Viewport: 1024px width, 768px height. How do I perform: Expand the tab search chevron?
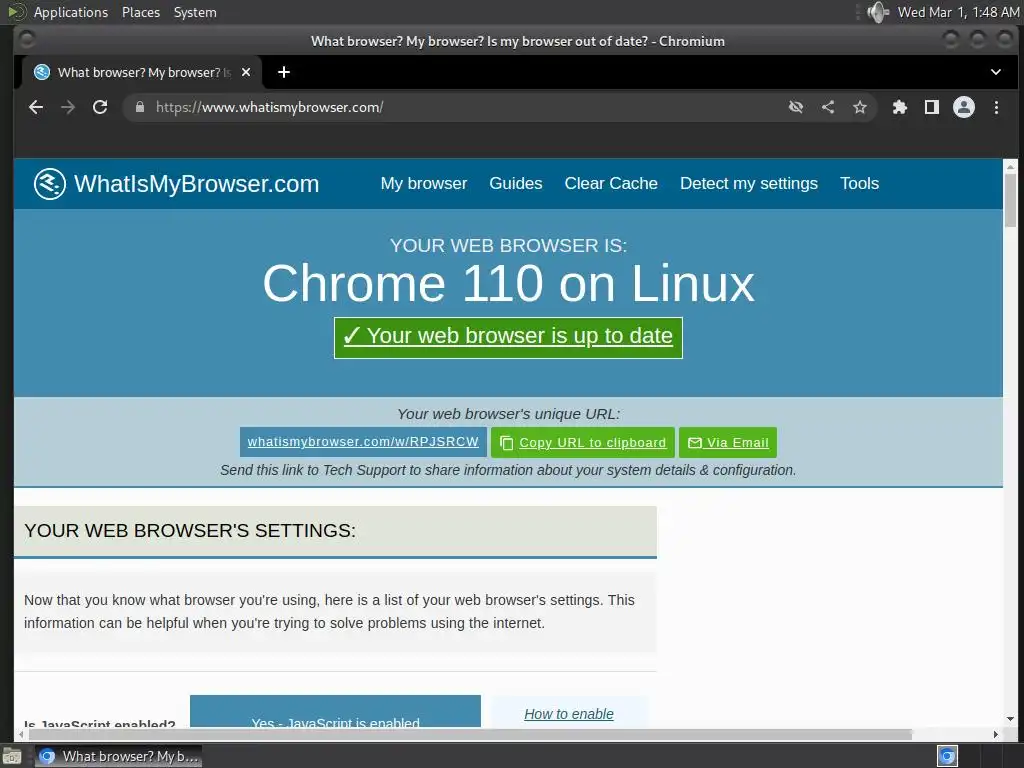[x=996, y=72]
